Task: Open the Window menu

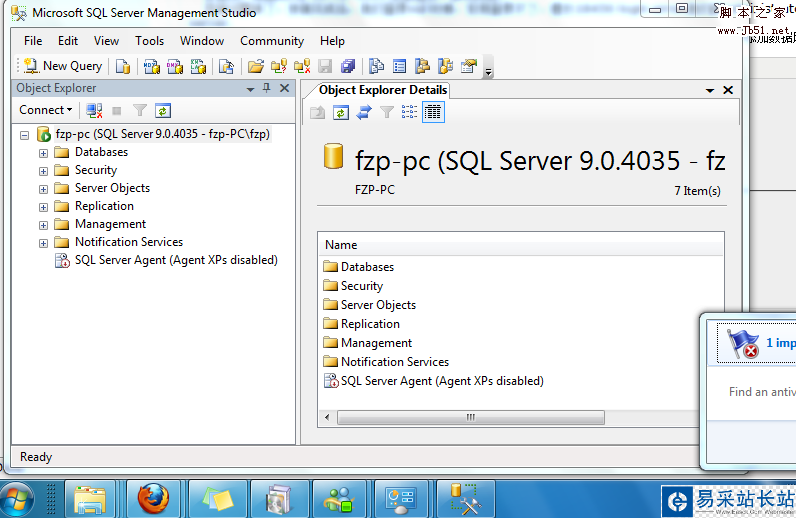Action: [202, 41]
